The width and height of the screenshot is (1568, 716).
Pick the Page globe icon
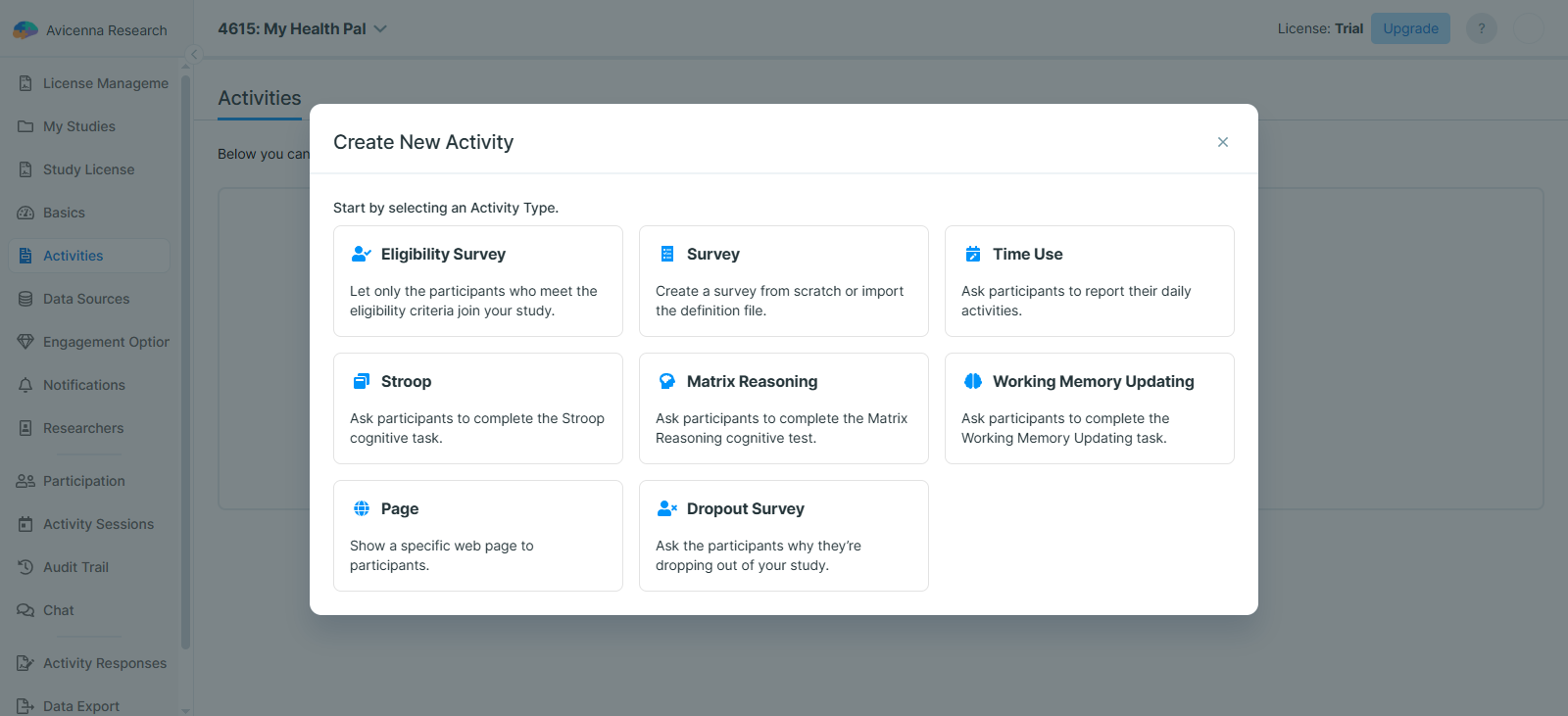tap(362, 509)
